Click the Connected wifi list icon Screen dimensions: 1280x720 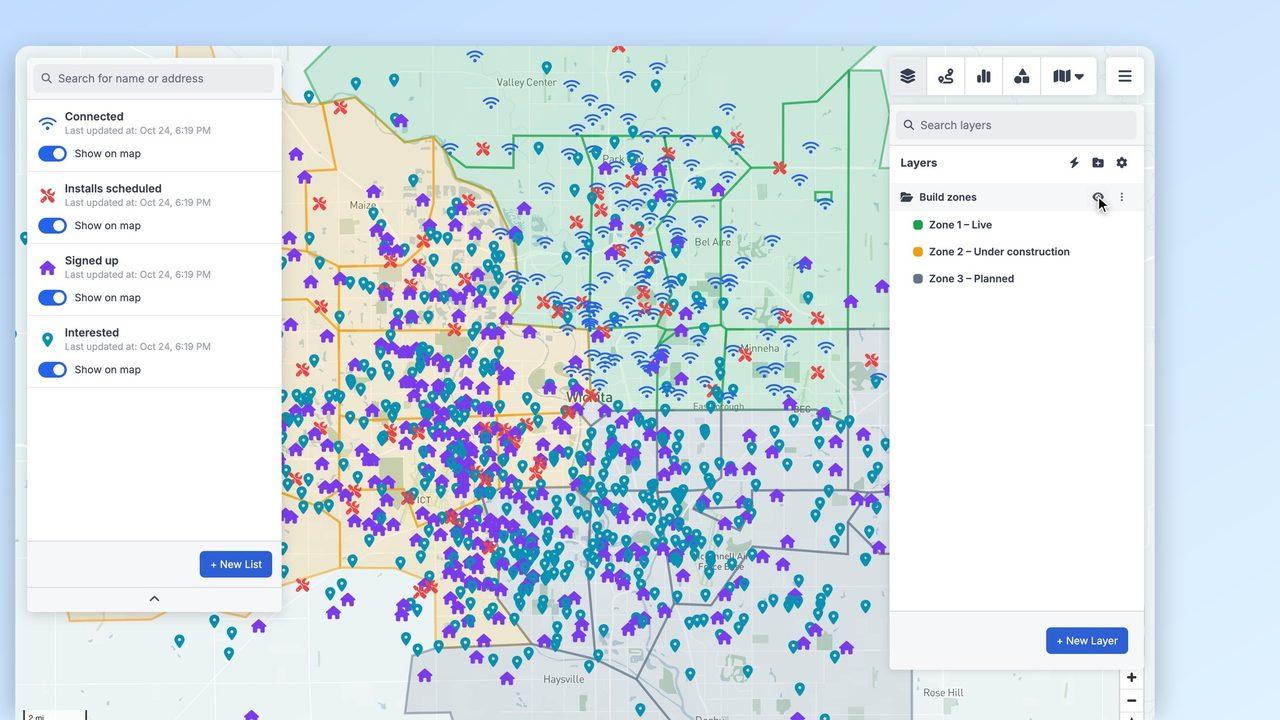coord(47,124)
